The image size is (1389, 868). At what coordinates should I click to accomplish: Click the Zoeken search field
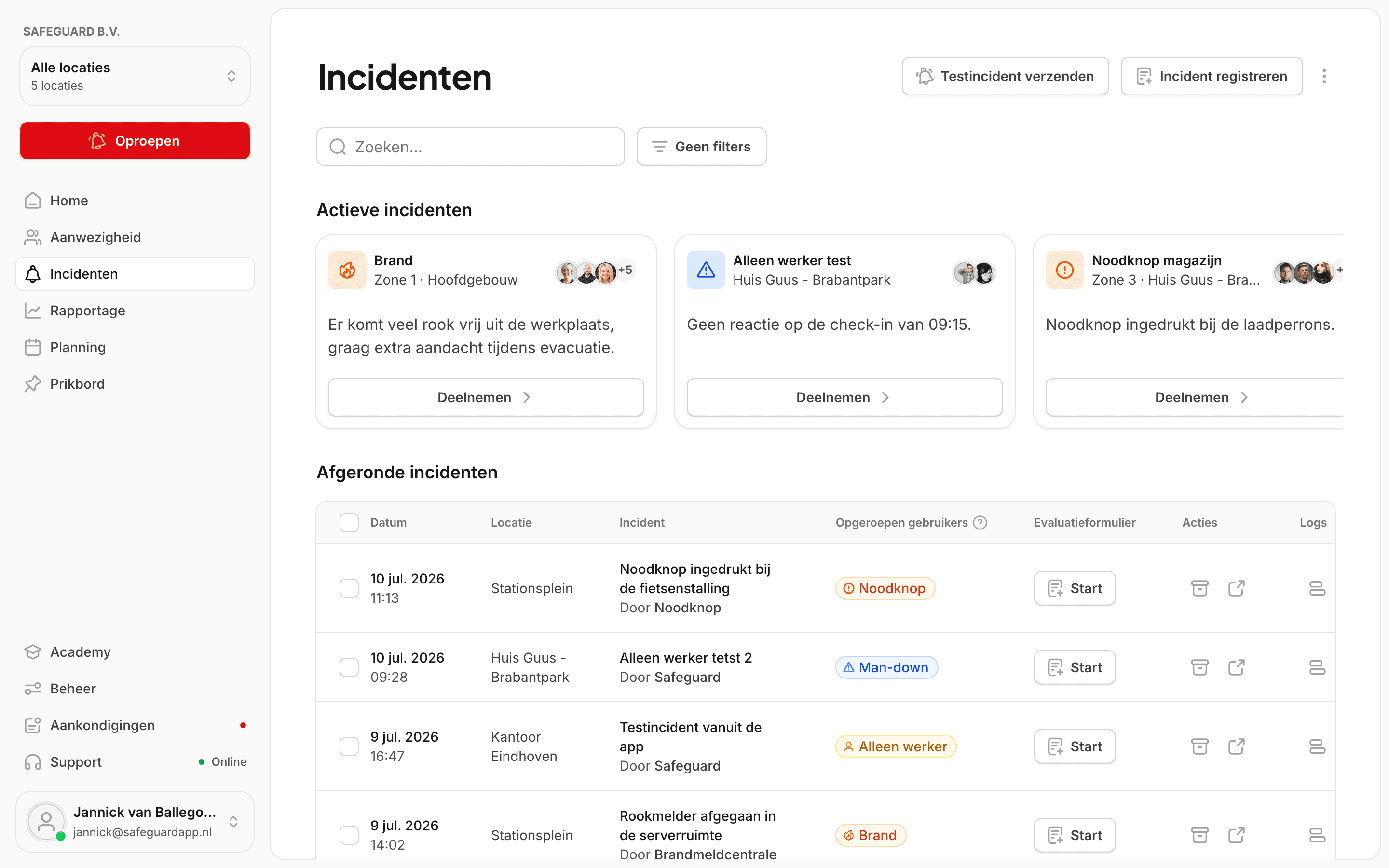pos(470,147)
